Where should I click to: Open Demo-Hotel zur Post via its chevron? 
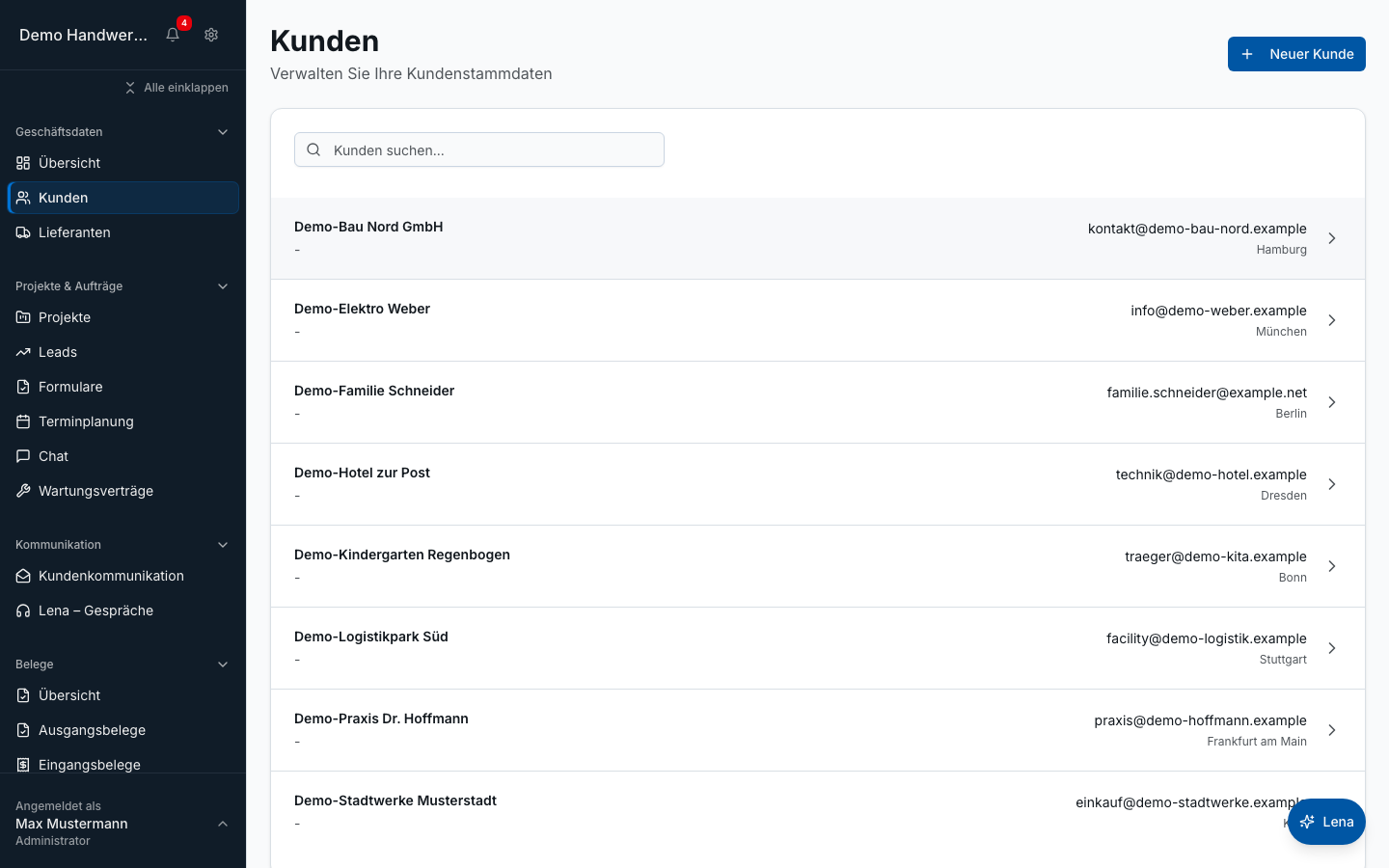click(x=1331, y=484)
